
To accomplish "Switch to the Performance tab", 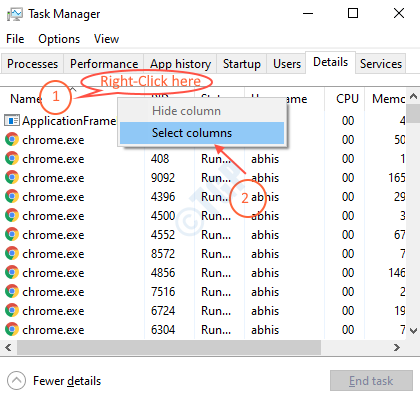I will tap(104, 64).
